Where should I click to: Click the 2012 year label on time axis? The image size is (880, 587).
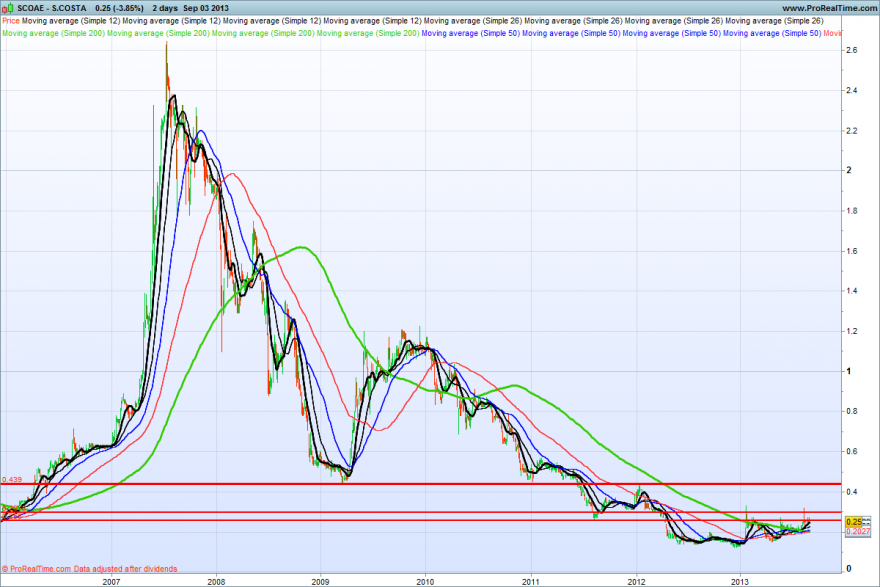tap(636, 581)
